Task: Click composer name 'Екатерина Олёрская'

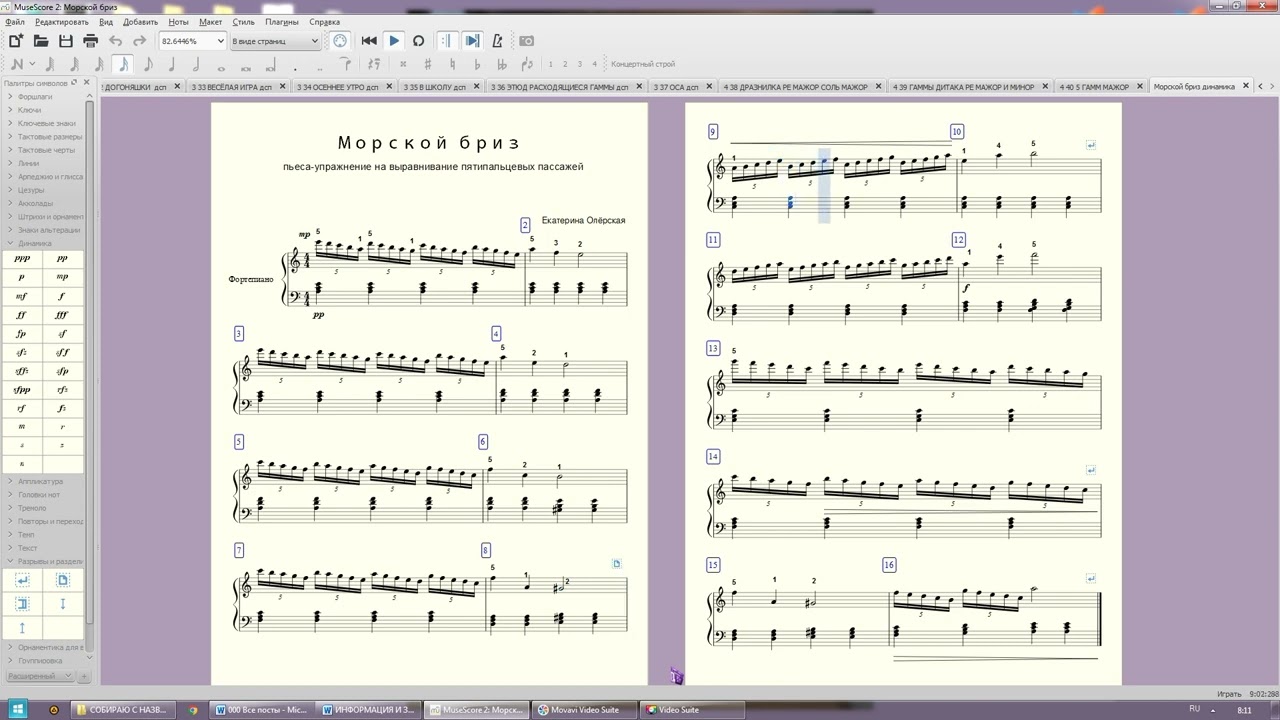Action: [x=583, y=220]
